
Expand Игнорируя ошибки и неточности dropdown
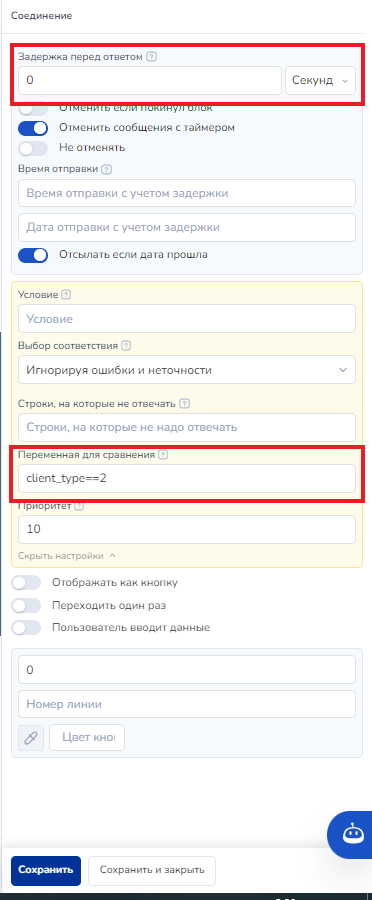tap(187, 370)
